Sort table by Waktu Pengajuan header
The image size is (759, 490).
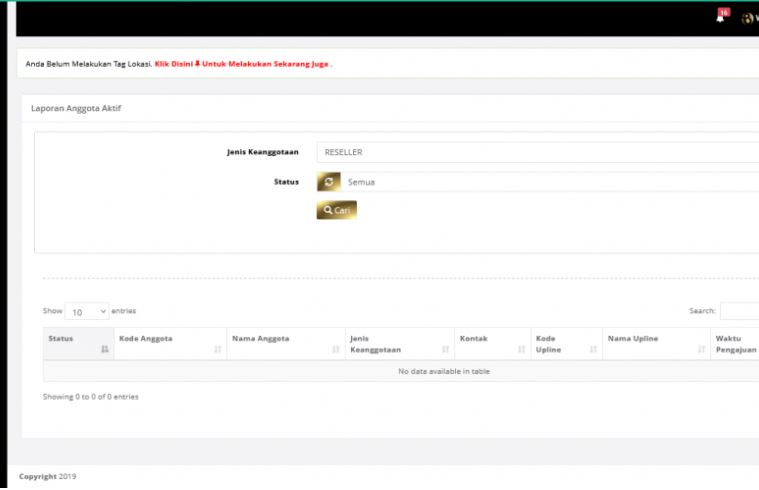coord(735,344)
